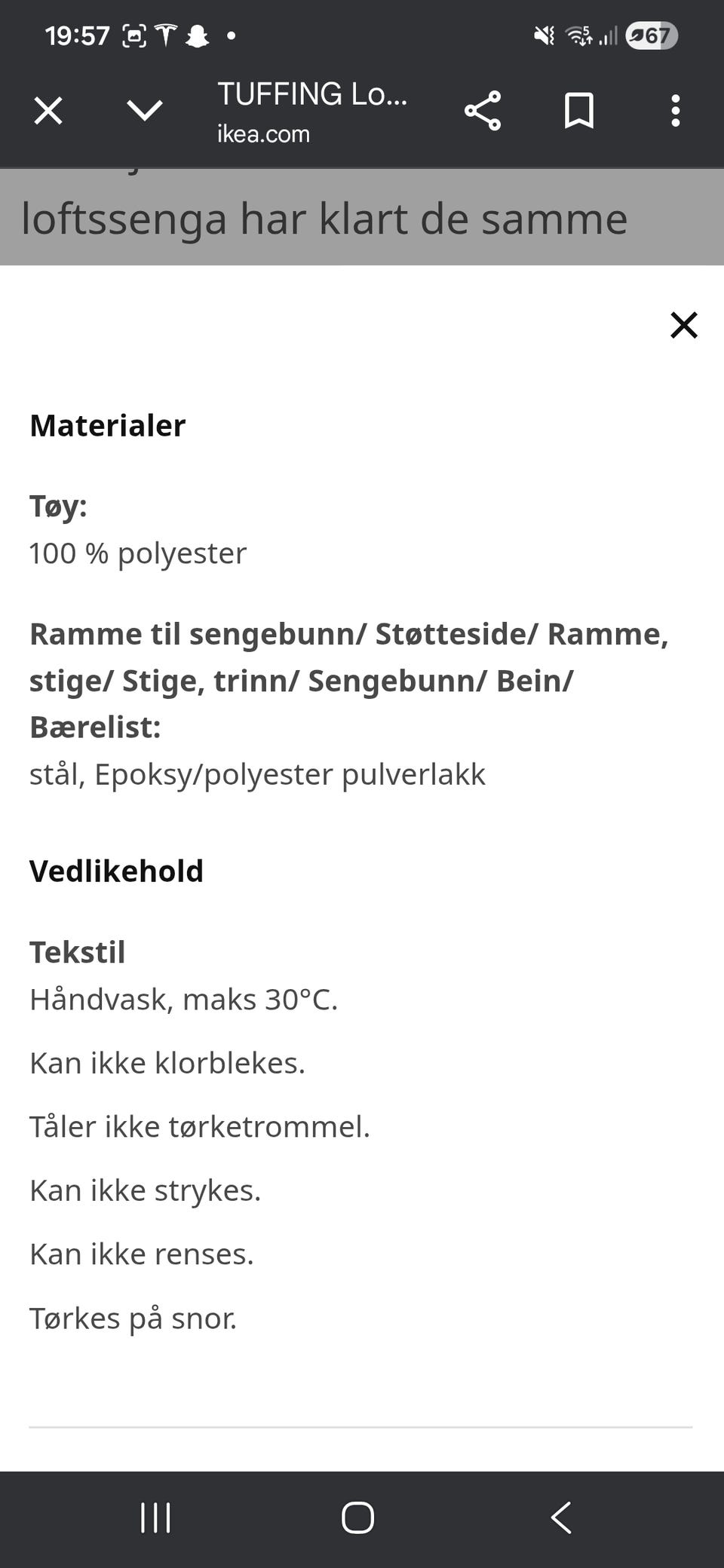Open the three-dot browser overflow menu

[675, 111]
